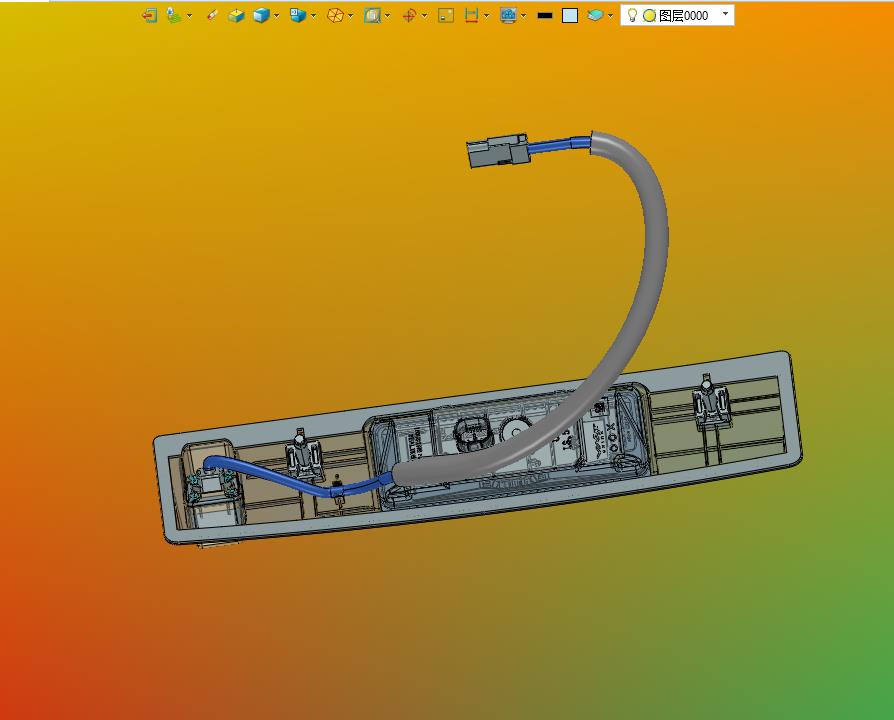Image resolution: width=894 pixels, height=720 pixels.
Task: Click the exit/return icon with red arrow
Action: (x=149, y=15)
